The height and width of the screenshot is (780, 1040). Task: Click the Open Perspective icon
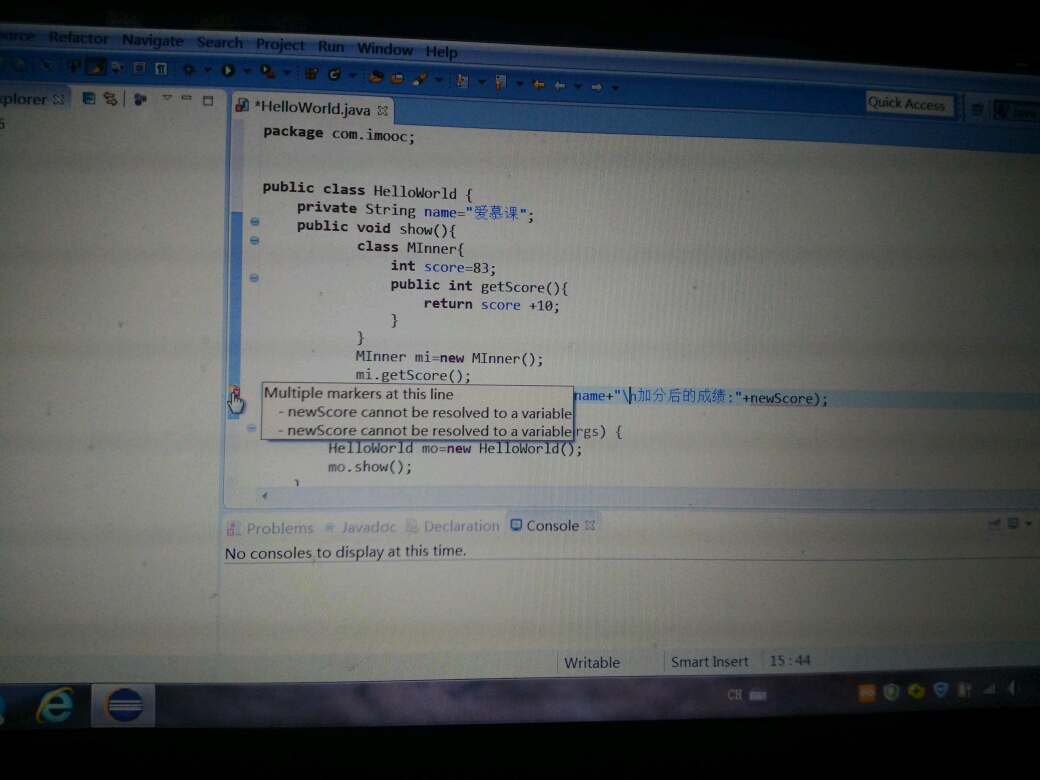978,109
